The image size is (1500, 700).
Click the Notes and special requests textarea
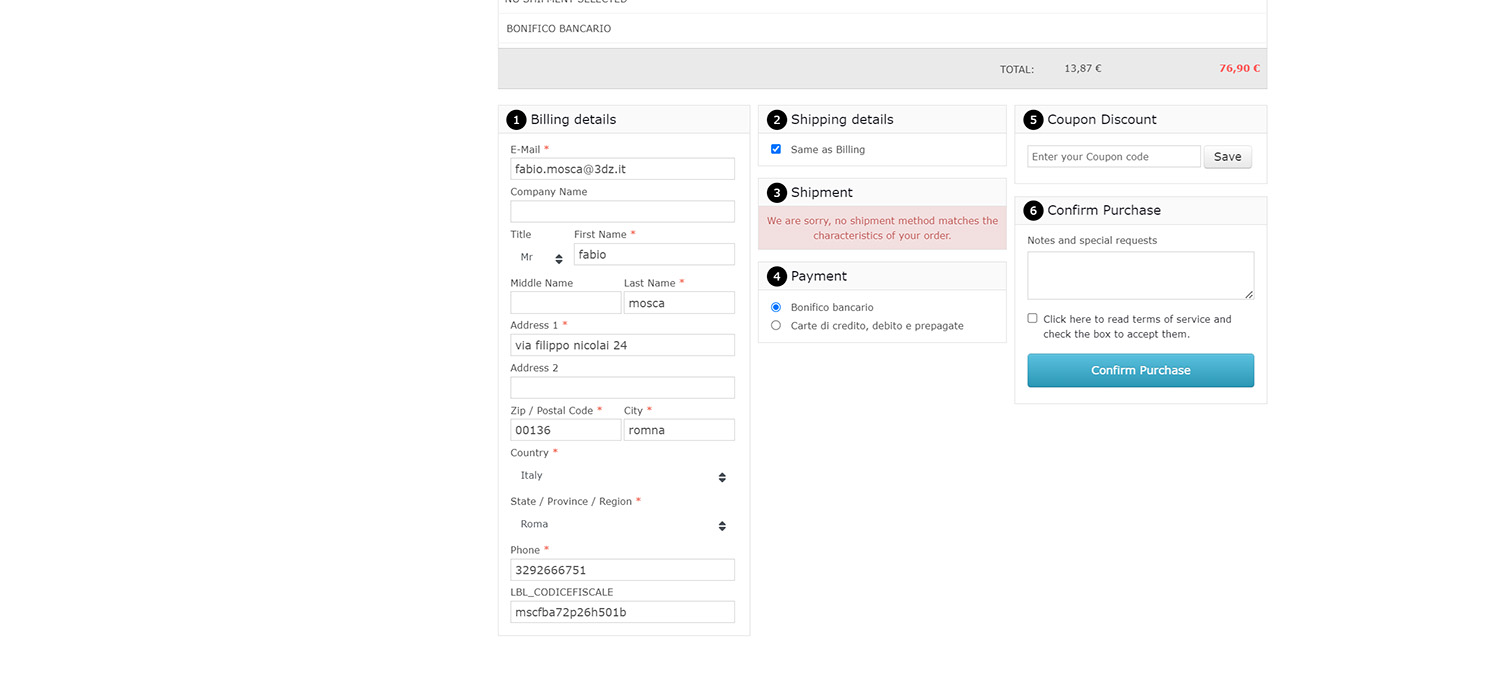click(x=1140, y=275)
